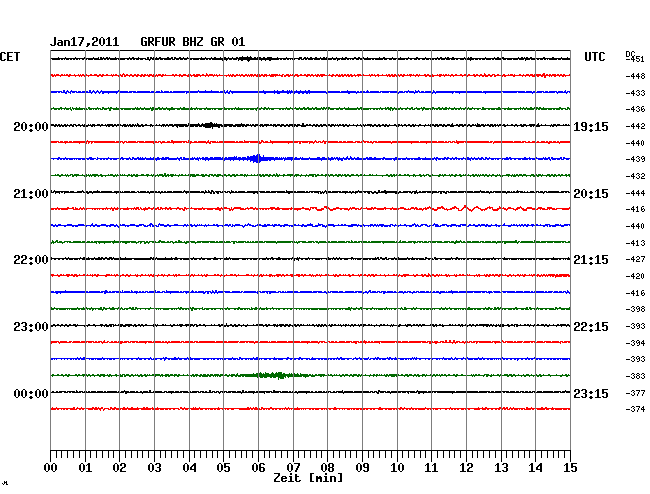The width and height of the screenshot is (650, 494).
Task: Select the 20:00 CET time label
Action: (31, 126)
